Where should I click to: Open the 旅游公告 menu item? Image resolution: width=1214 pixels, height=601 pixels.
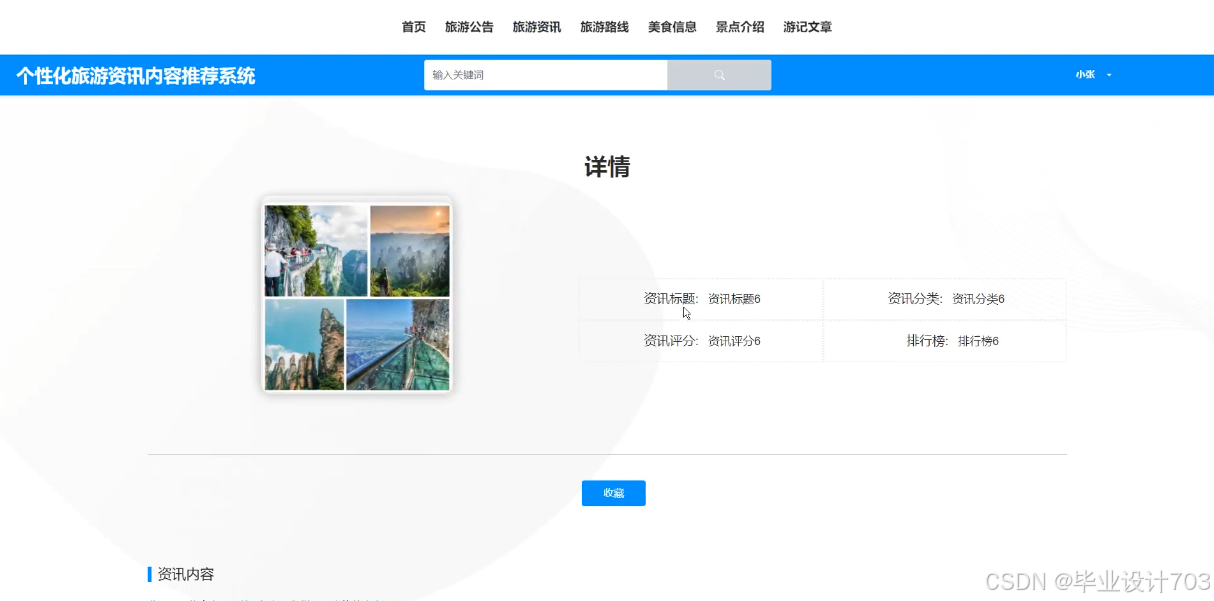(469, 27)
